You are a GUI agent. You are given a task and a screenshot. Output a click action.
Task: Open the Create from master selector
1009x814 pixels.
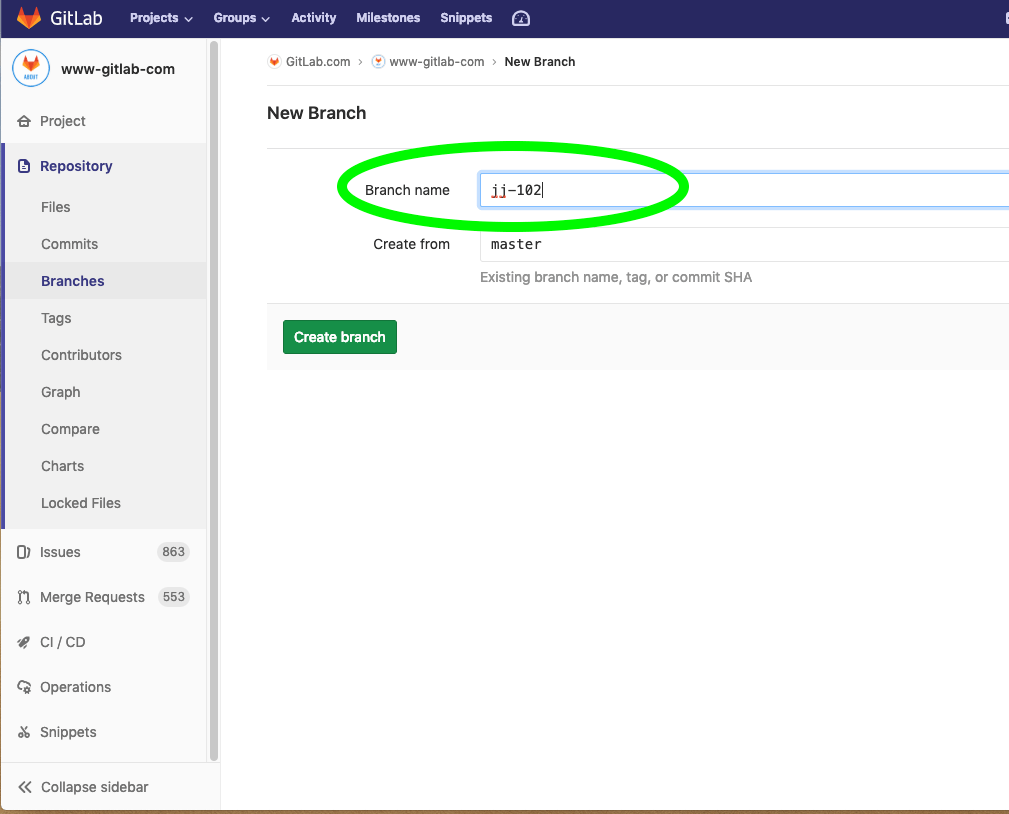pos(744,245)
